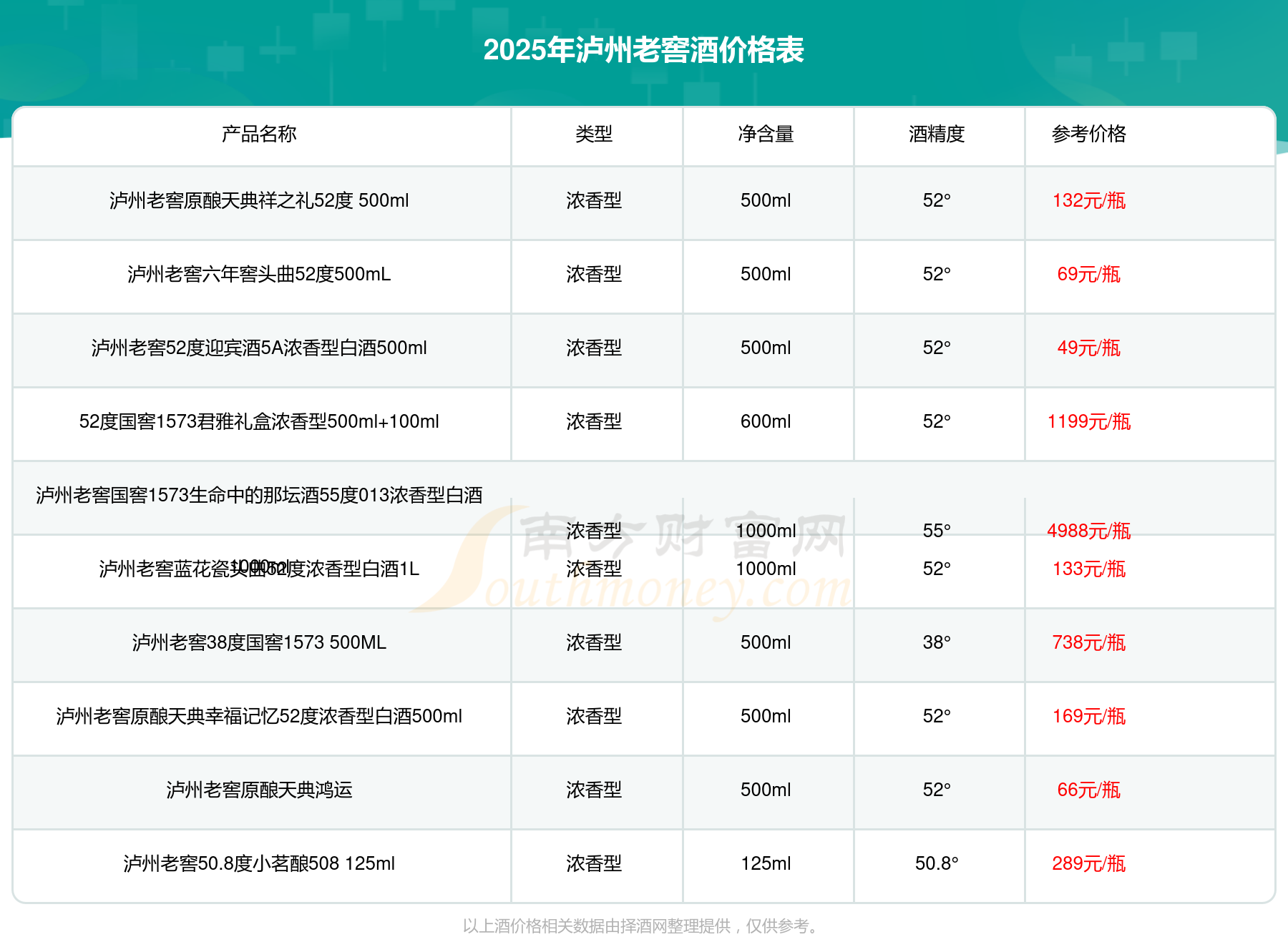Click the "38°" alcohol value
The width and height of the screenshot is (1288, 937).
click(937, 642)
